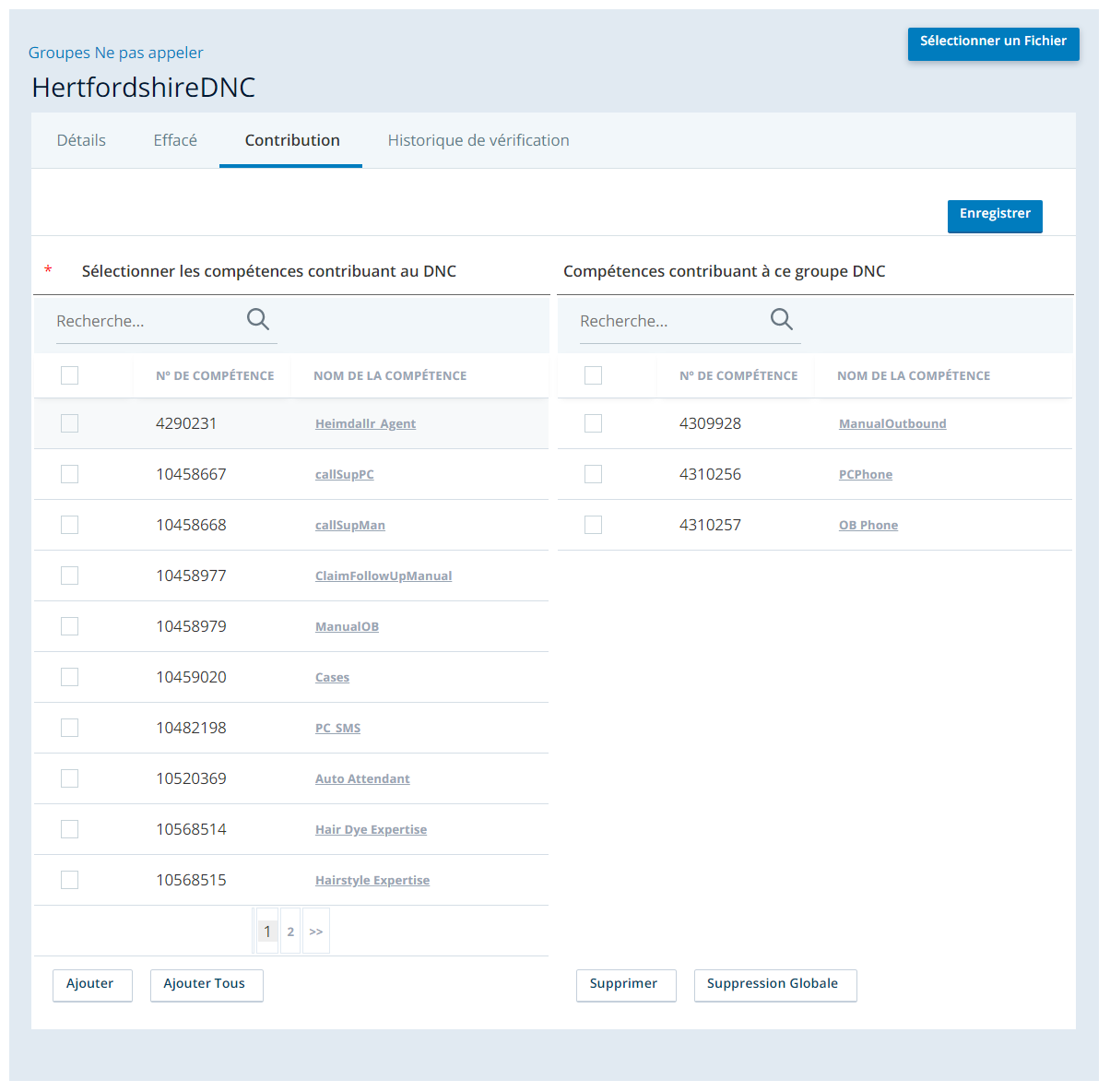Screen dimensions: 1110x1092
Task: Click skill number 4310256 cell
Action: click(710, 474)
